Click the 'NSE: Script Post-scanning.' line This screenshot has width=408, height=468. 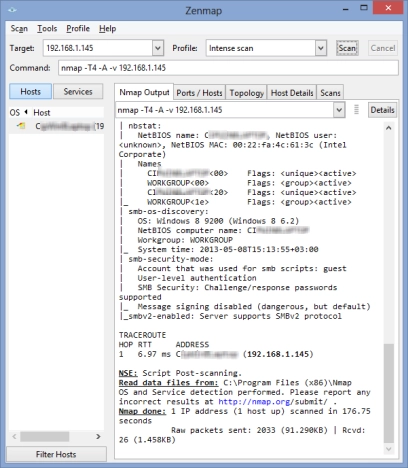(180, 373)
